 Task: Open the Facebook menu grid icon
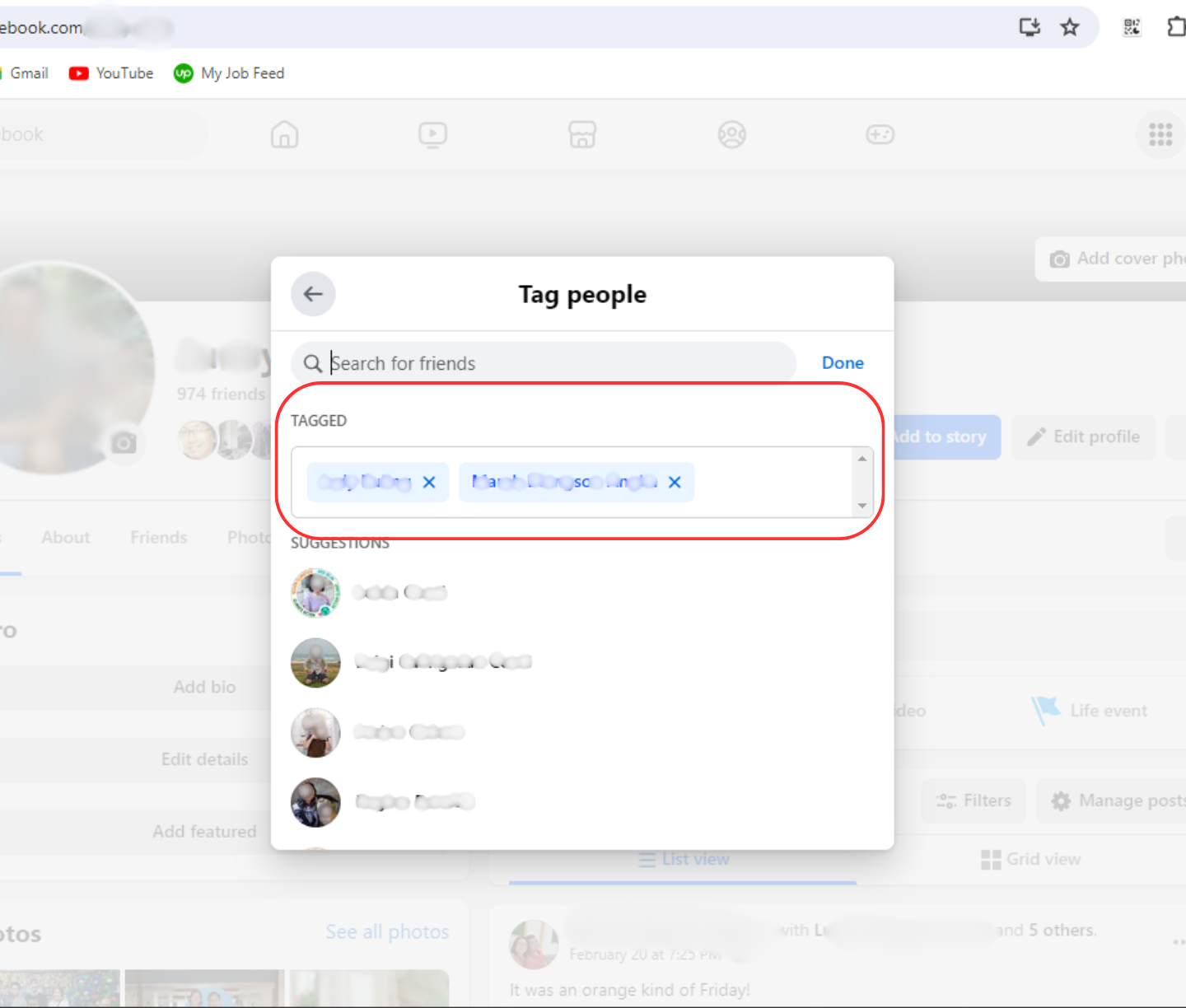pyautogui.click(x=1160, y=134)
